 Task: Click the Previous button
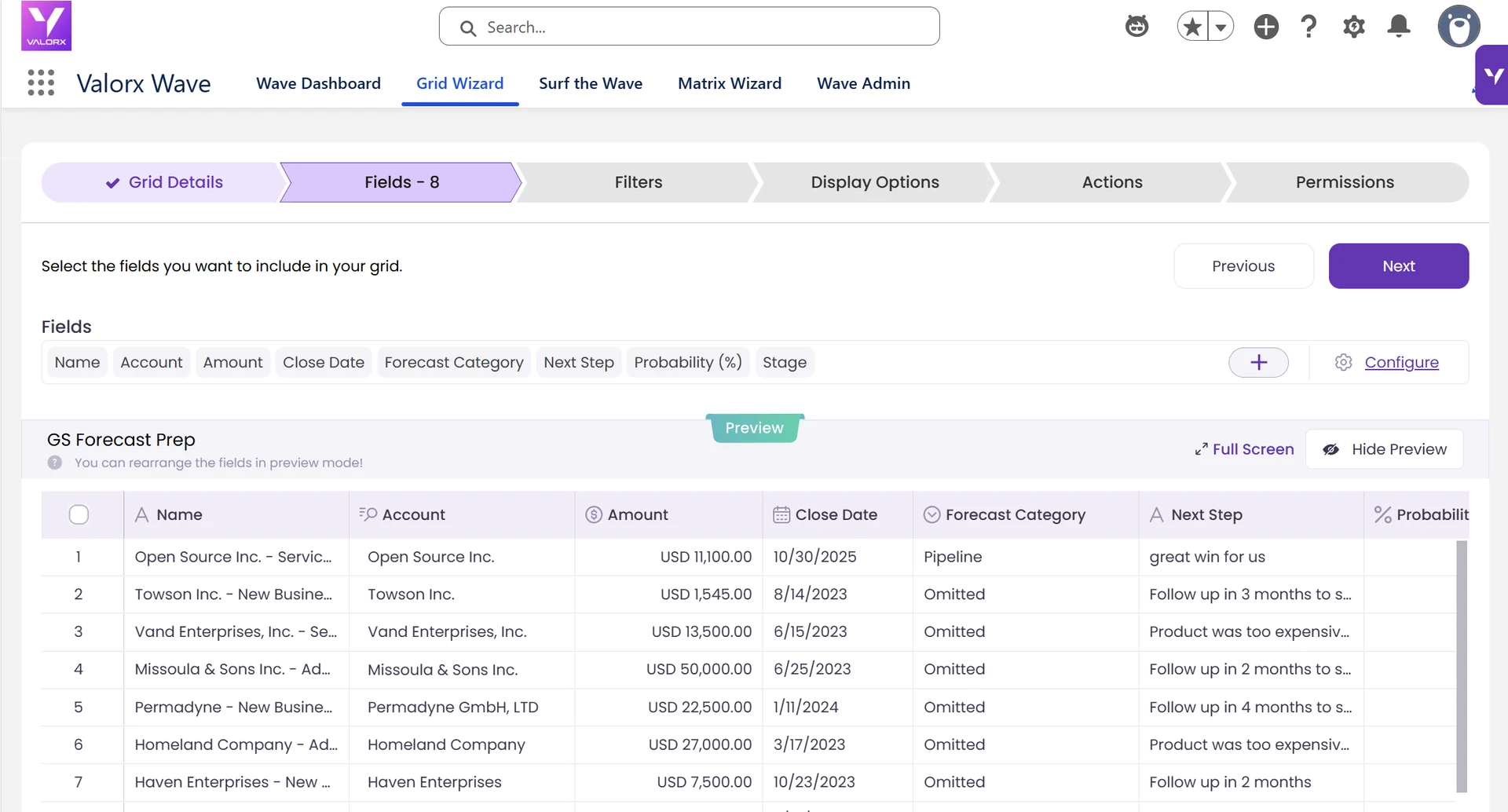click(x=1243, y=266)
